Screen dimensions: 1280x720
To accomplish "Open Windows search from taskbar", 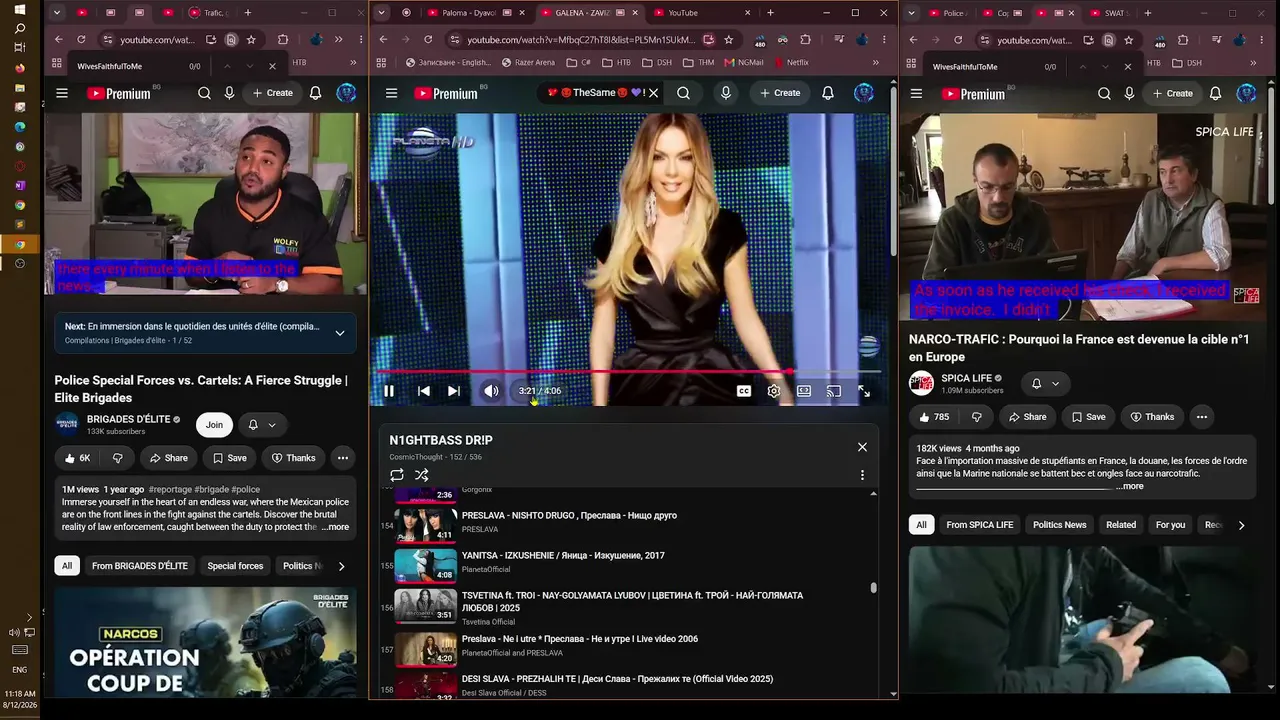I will point(19,28).
